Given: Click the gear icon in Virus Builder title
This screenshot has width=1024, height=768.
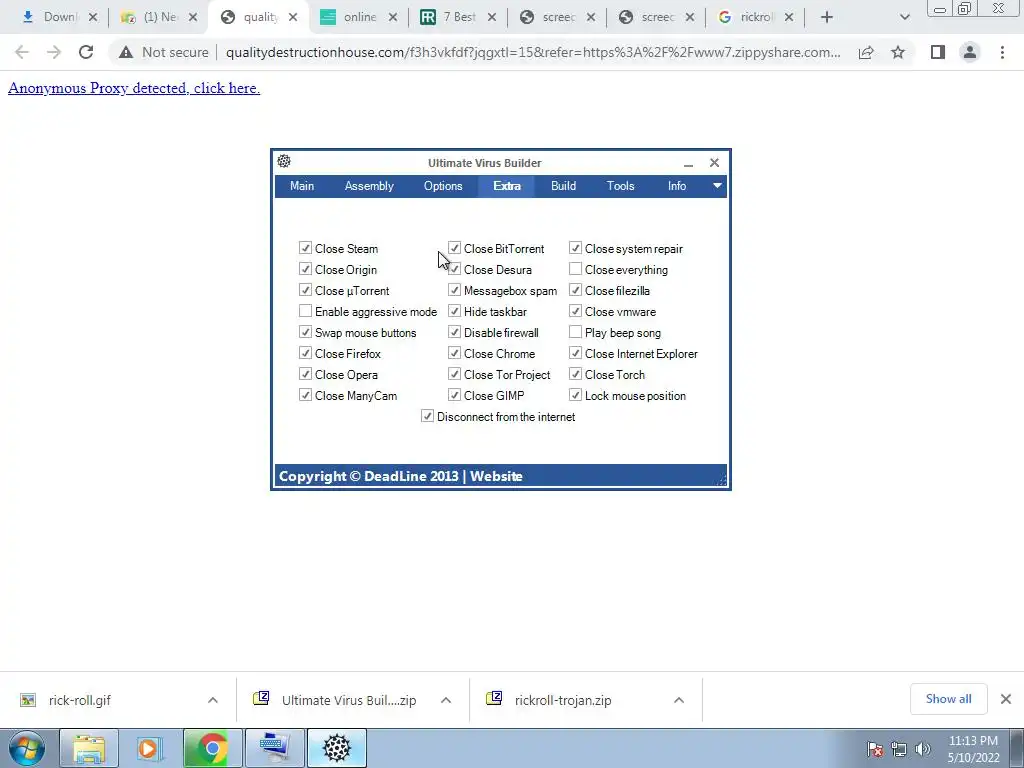Looking at the screenshot, I should (284, 161).
